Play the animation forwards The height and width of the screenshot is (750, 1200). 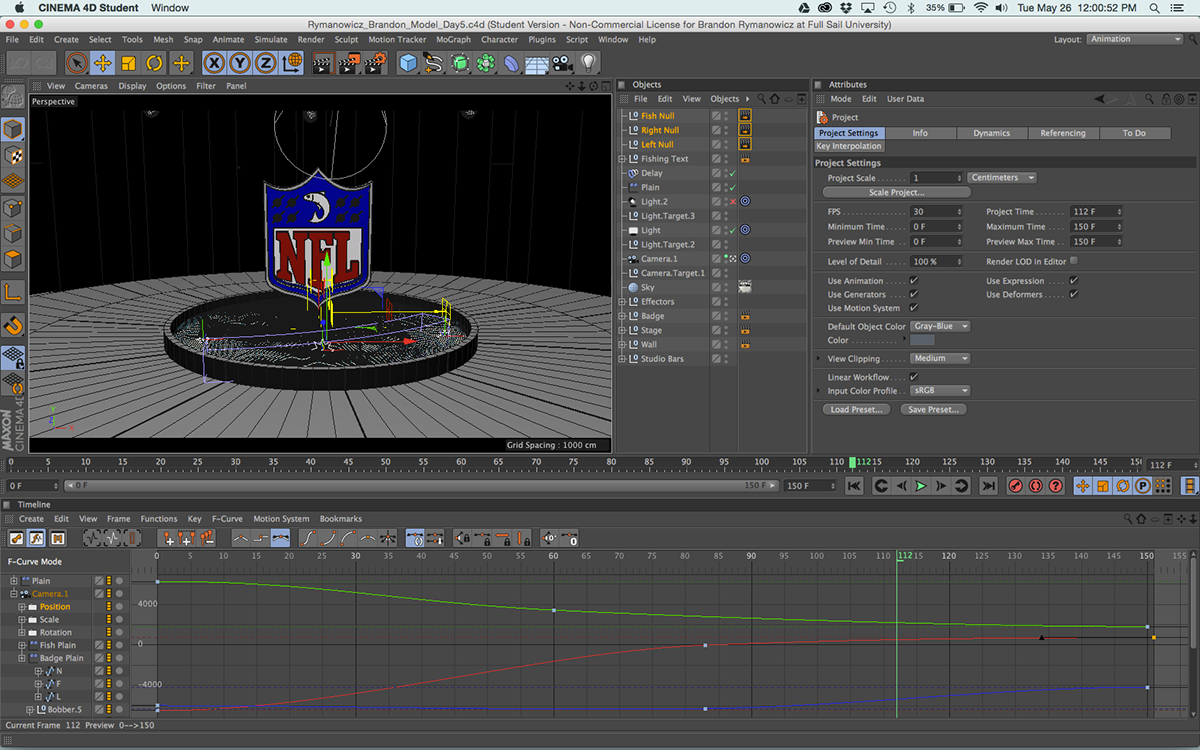pyautogui.click(x=921, y=486)
